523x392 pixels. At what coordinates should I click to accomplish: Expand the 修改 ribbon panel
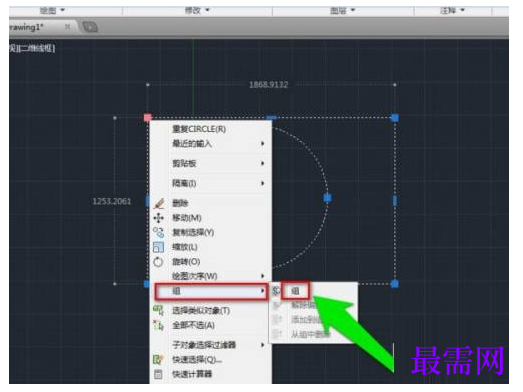197,10
